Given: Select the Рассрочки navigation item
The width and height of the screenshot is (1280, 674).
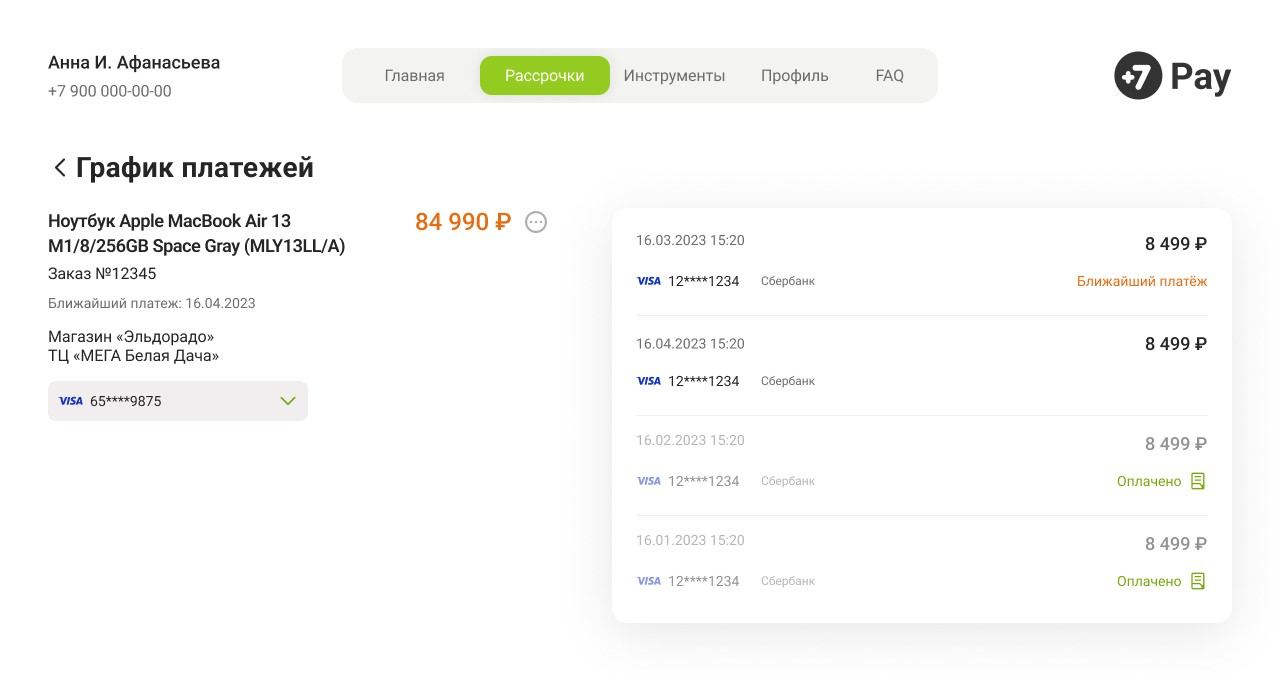Looking at the screenshot, I should pos(545,75).
